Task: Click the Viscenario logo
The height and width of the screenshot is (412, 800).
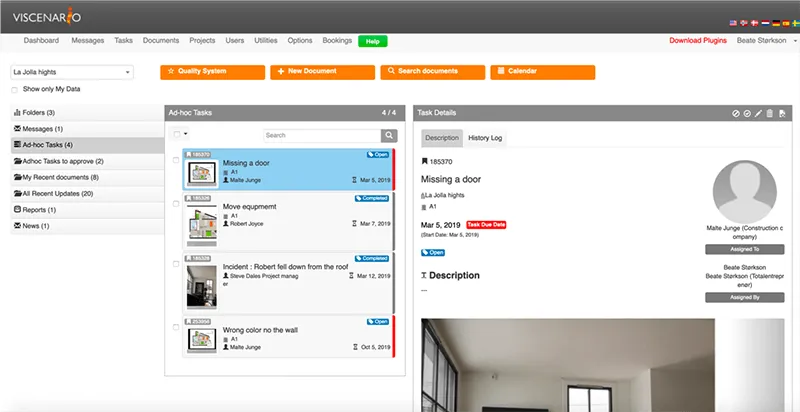Action: [47, 17]
